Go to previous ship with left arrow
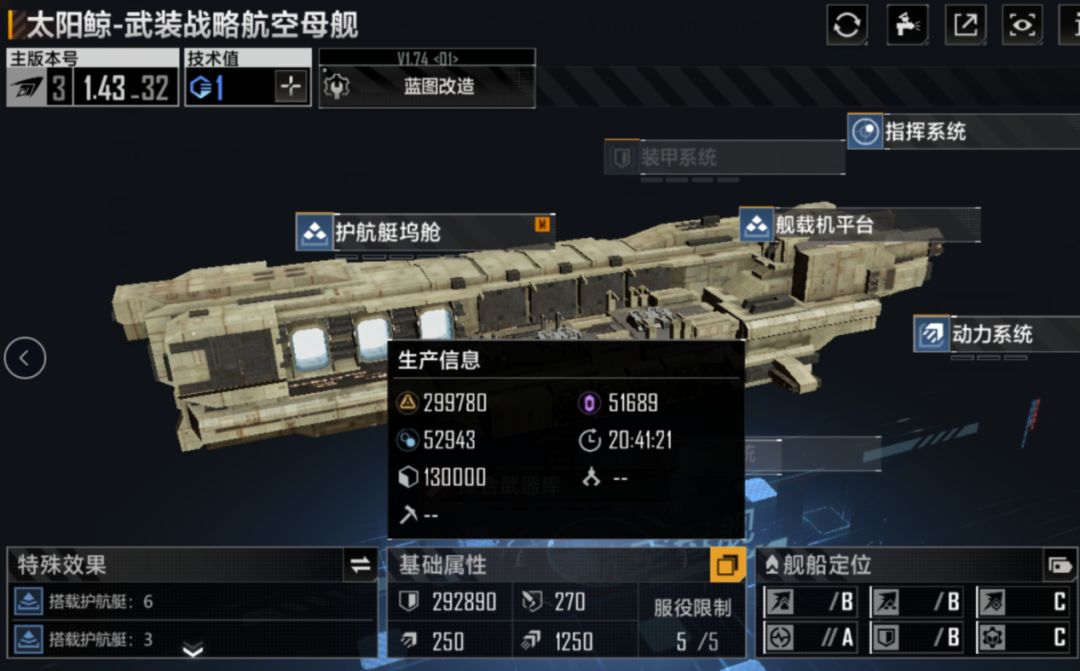Viewport: 1080px width, 671px height. point(25,358)
